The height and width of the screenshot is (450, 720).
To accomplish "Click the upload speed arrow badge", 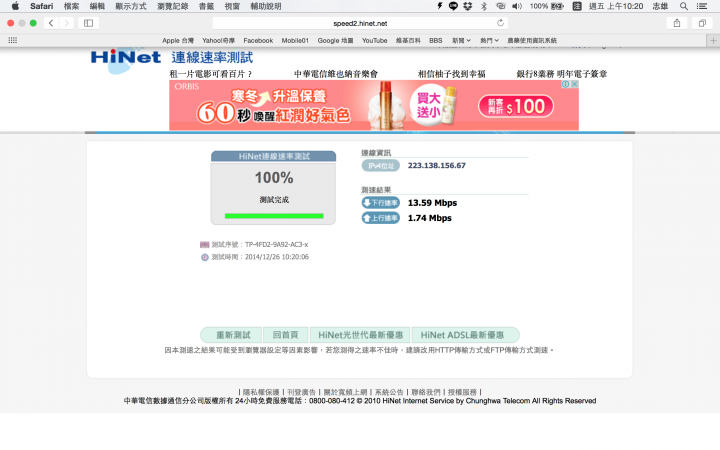I will coord(381,218).
